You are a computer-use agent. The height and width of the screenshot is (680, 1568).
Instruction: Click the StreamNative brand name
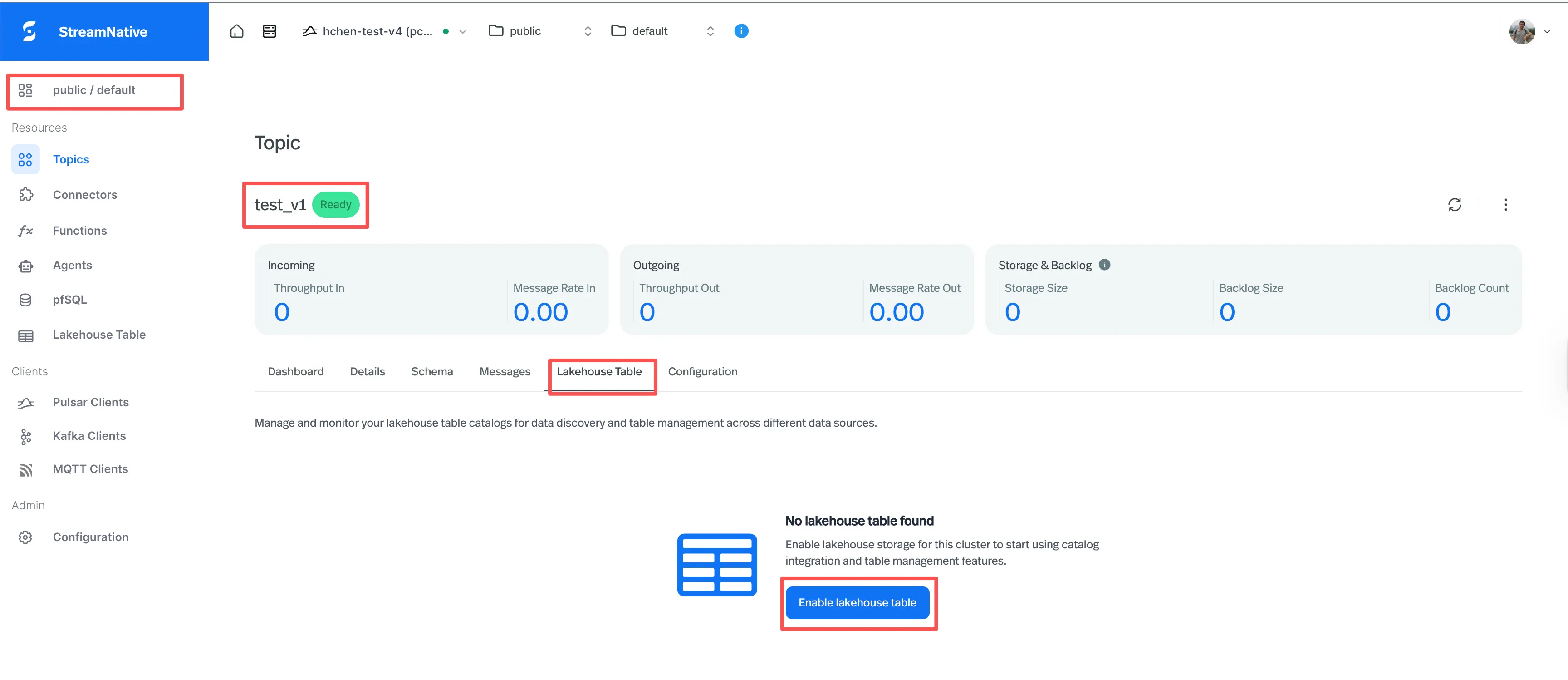tap(103, 32)
